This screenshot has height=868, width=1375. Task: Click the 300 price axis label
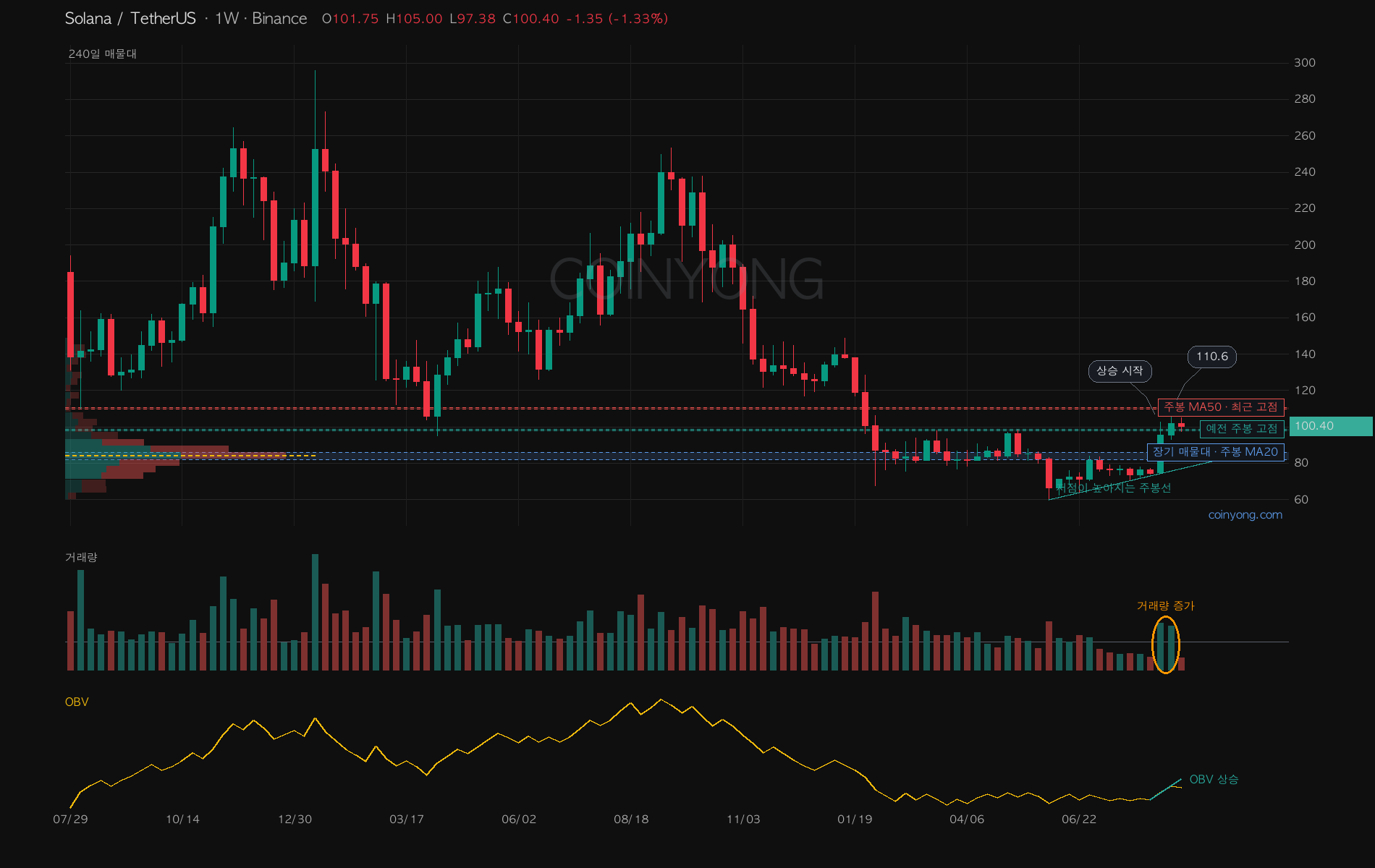(x=1305, y=63)
